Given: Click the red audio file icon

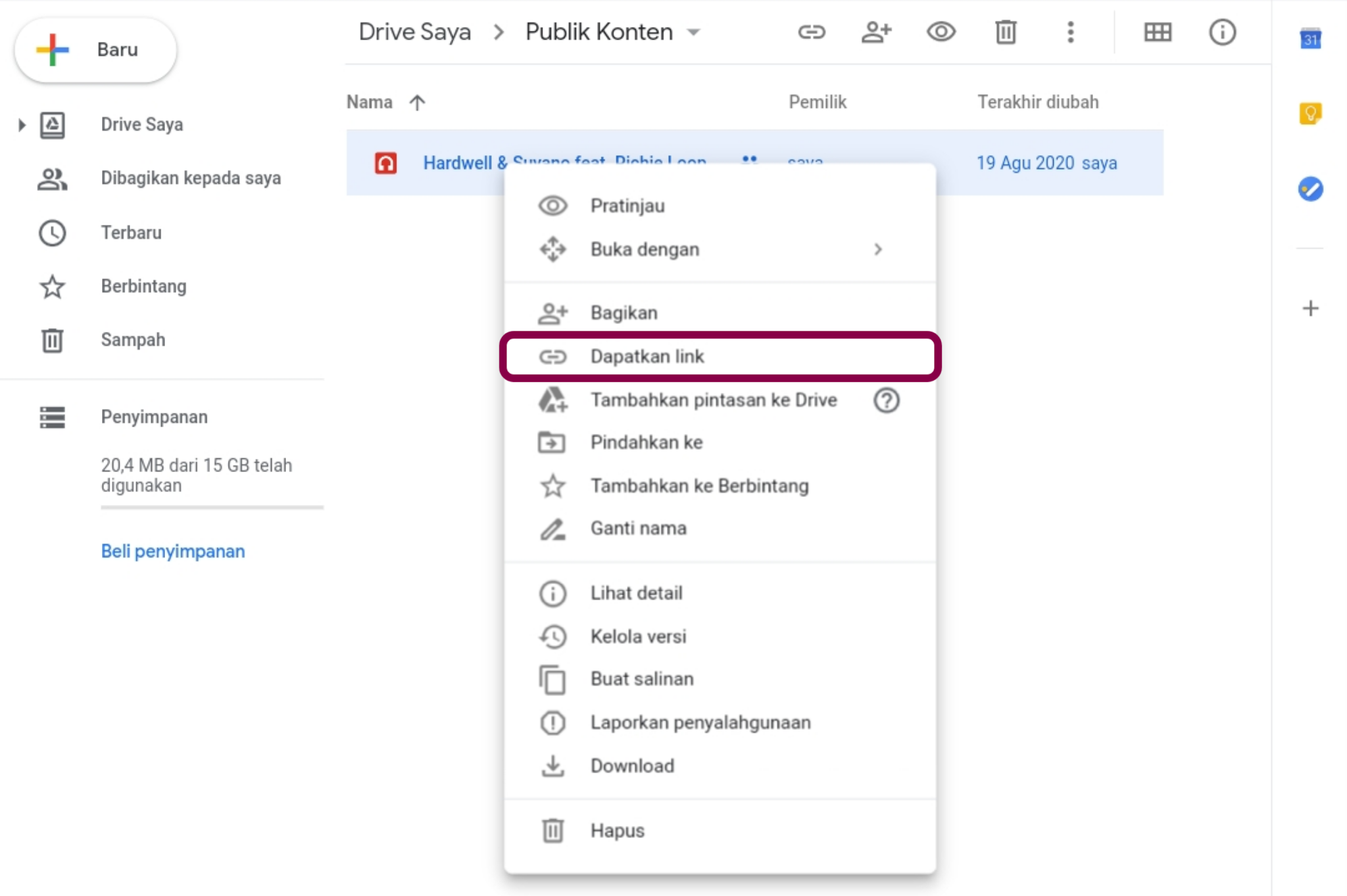Looking at the screenshot, I should pos(385,162).
